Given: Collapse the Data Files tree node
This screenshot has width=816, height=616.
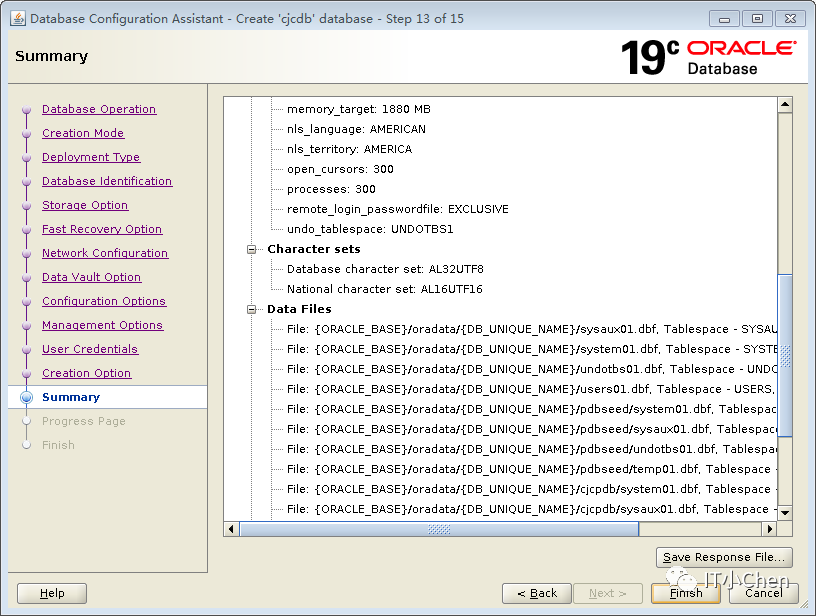Looking at the screenshot, I should (x=251, y=309).
